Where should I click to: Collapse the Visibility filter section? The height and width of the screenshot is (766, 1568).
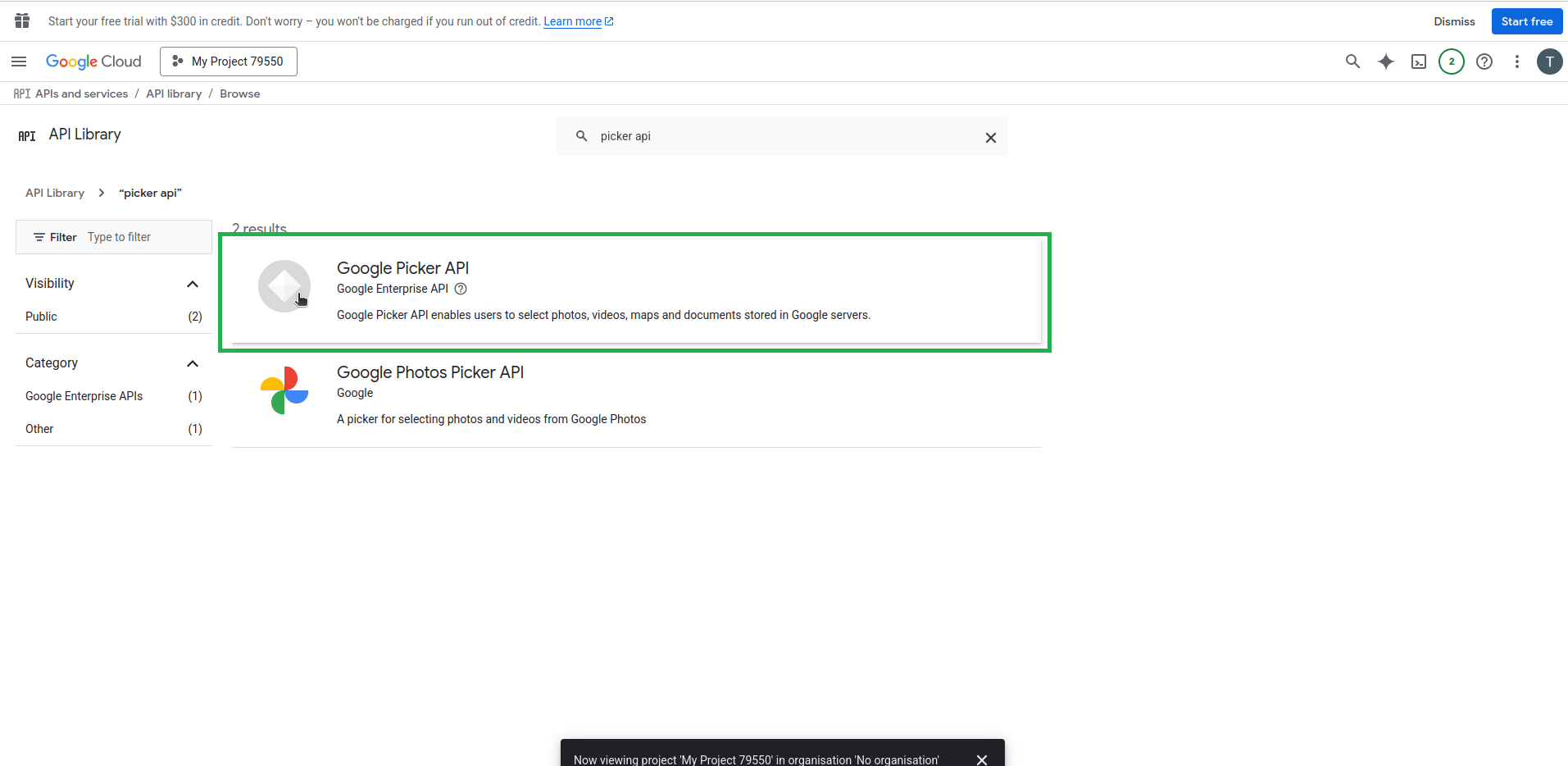(x=193, y=284)
